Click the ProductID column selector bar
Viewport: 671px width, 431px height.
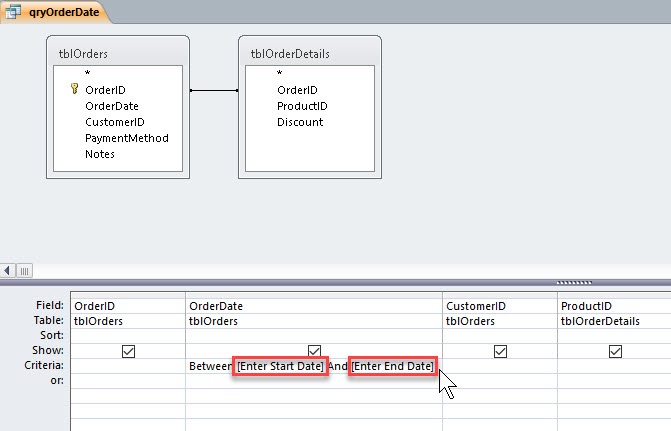tap(615, 295)
